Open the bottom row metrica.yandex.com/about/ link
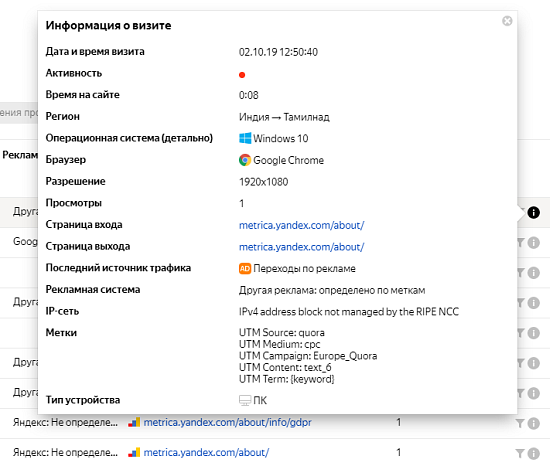 point(206,452)
